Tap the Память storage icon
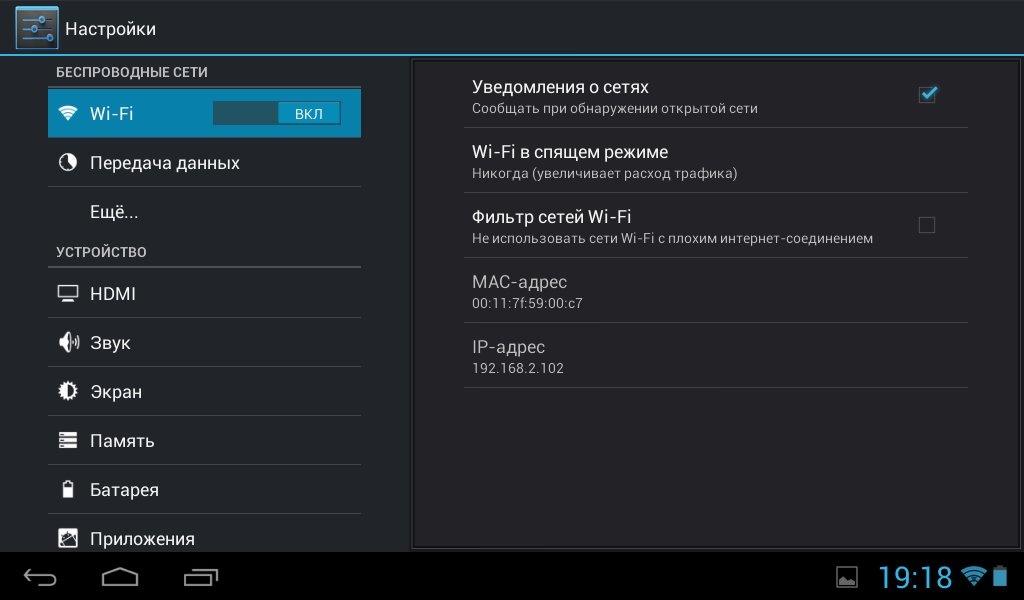Viewport: 1024px width, 600px height. click(68, 441)
